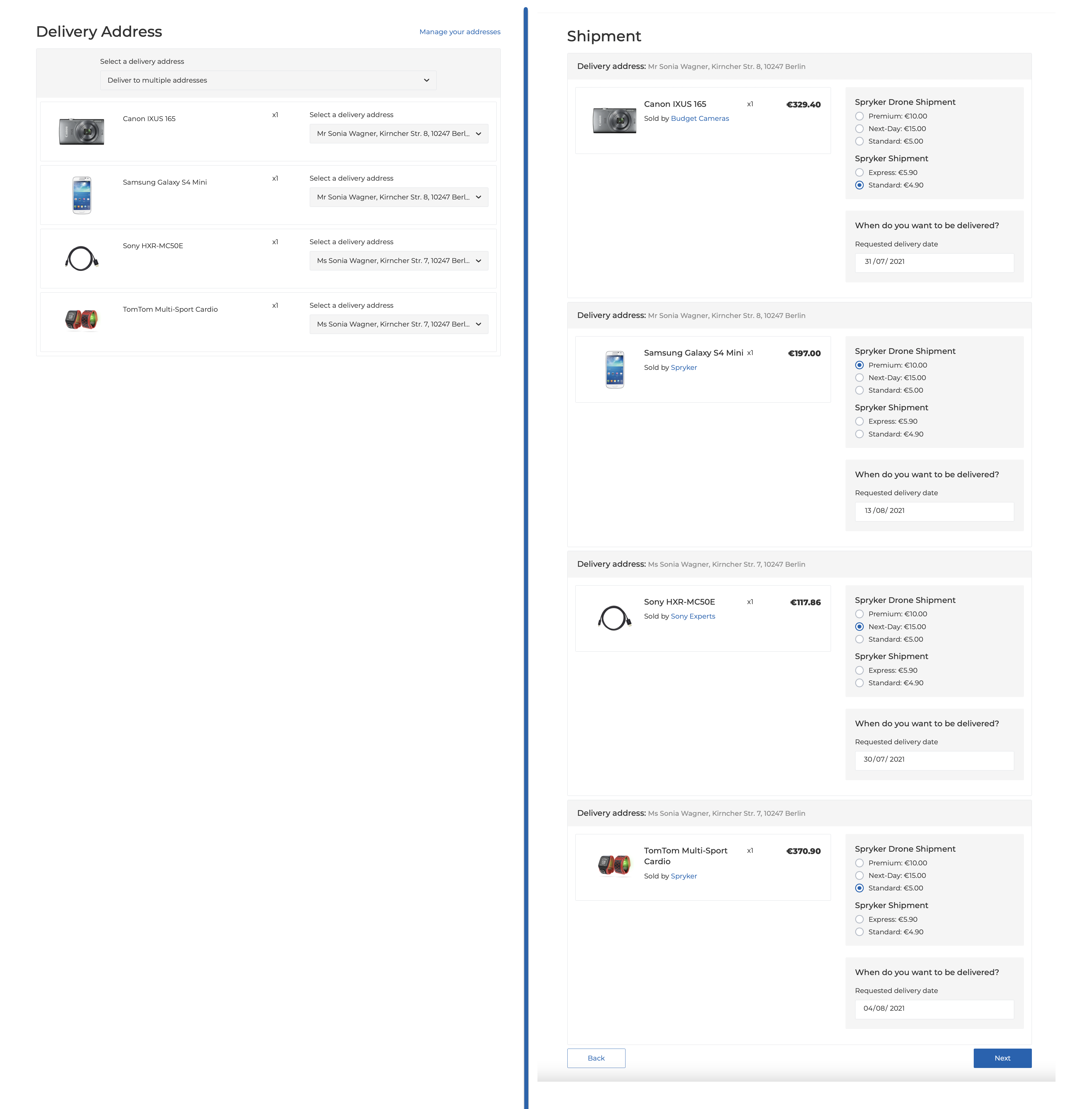Open Spryker merchant link under Samsung Galaxy S4 Mini
This screenshot has height=1109, width=1092.
(684, 368)
